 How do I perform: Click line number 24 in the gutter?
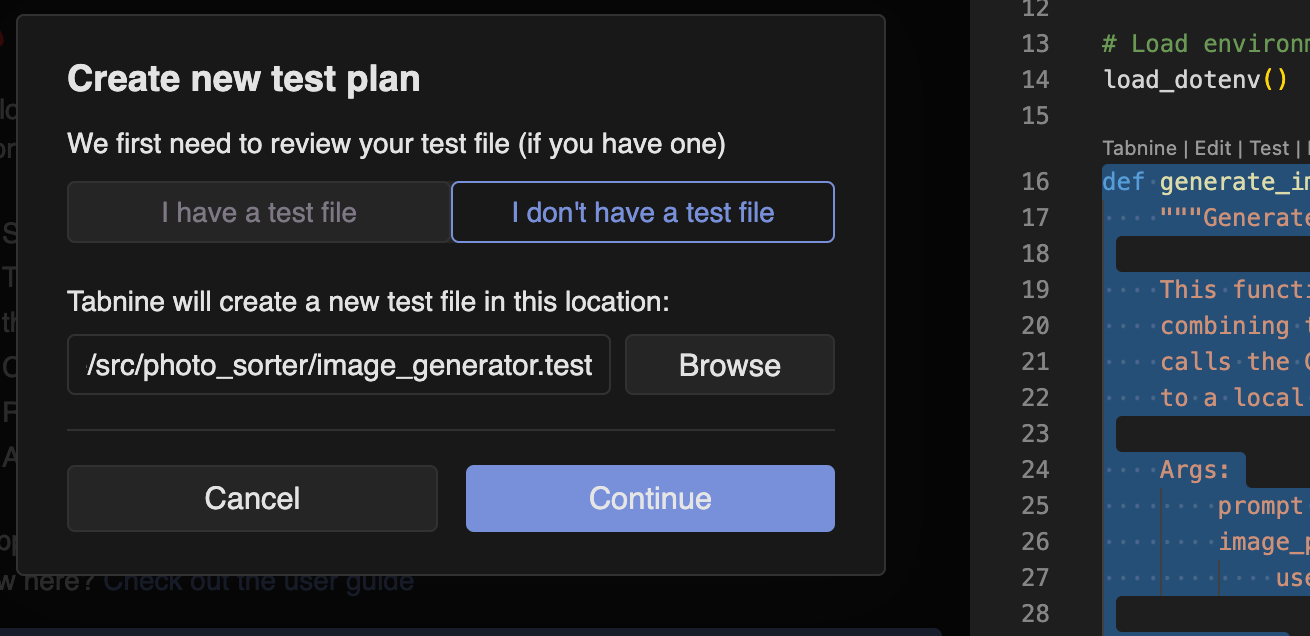(x=1035, y=469)
